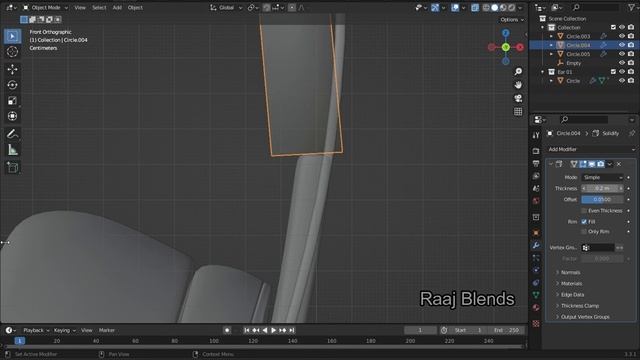Open the outliner filter funnel
This screenshot has height=360, width=640.
(631, 7)
